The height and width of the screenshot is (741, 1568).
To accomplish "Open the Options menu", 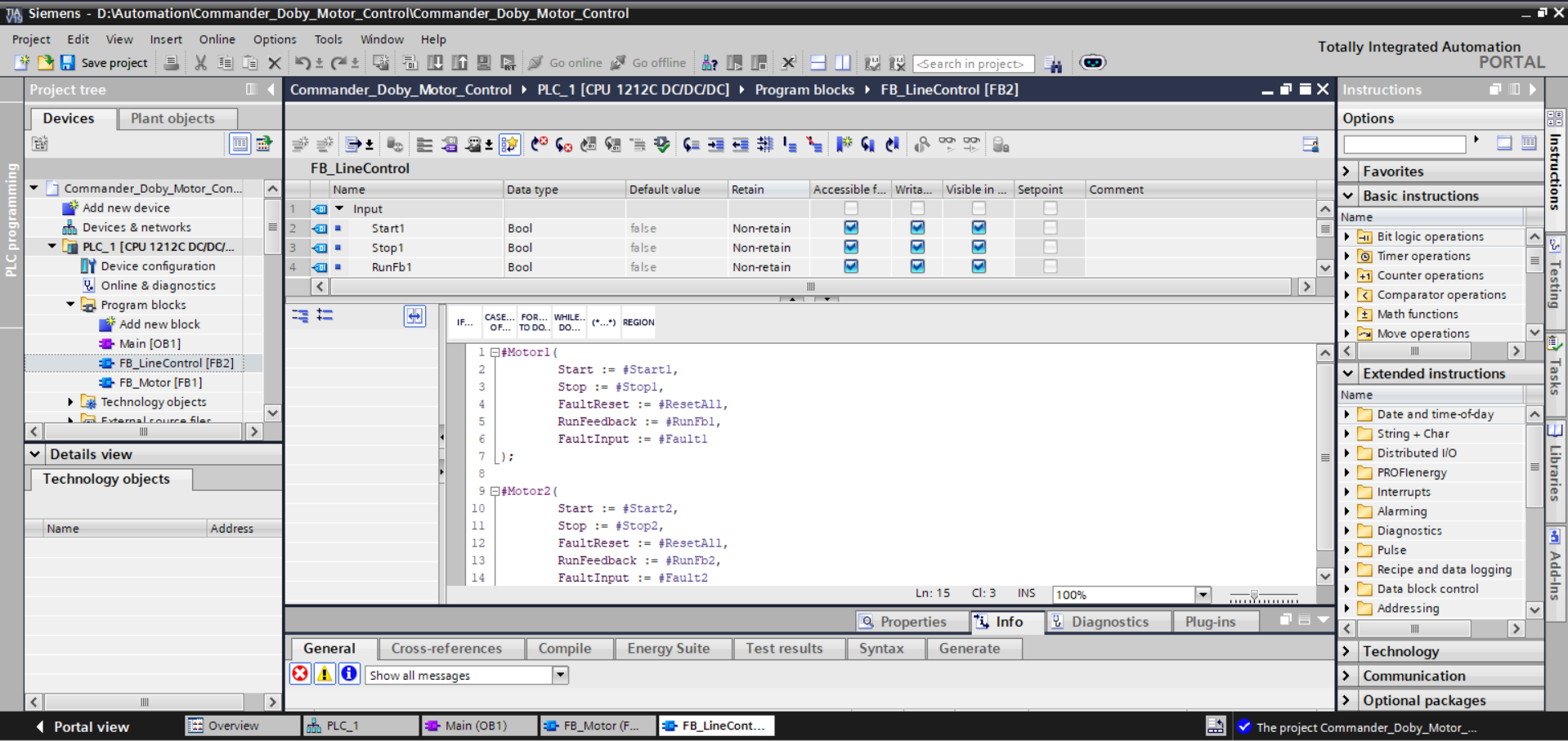I will pos(275,39).
